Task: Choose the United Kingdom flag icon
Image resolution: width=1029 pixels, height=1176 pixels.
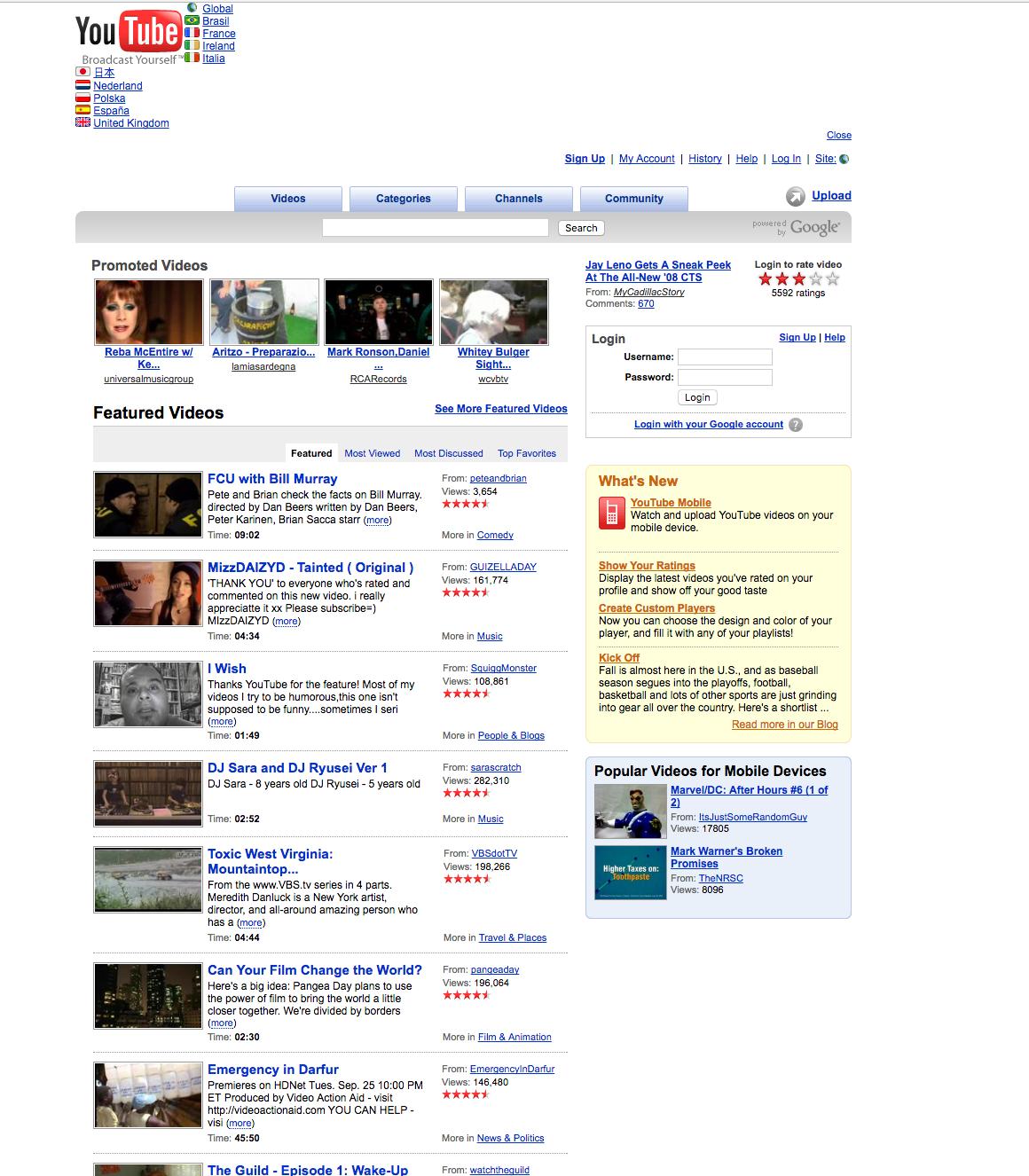Action: coord(83,122)
